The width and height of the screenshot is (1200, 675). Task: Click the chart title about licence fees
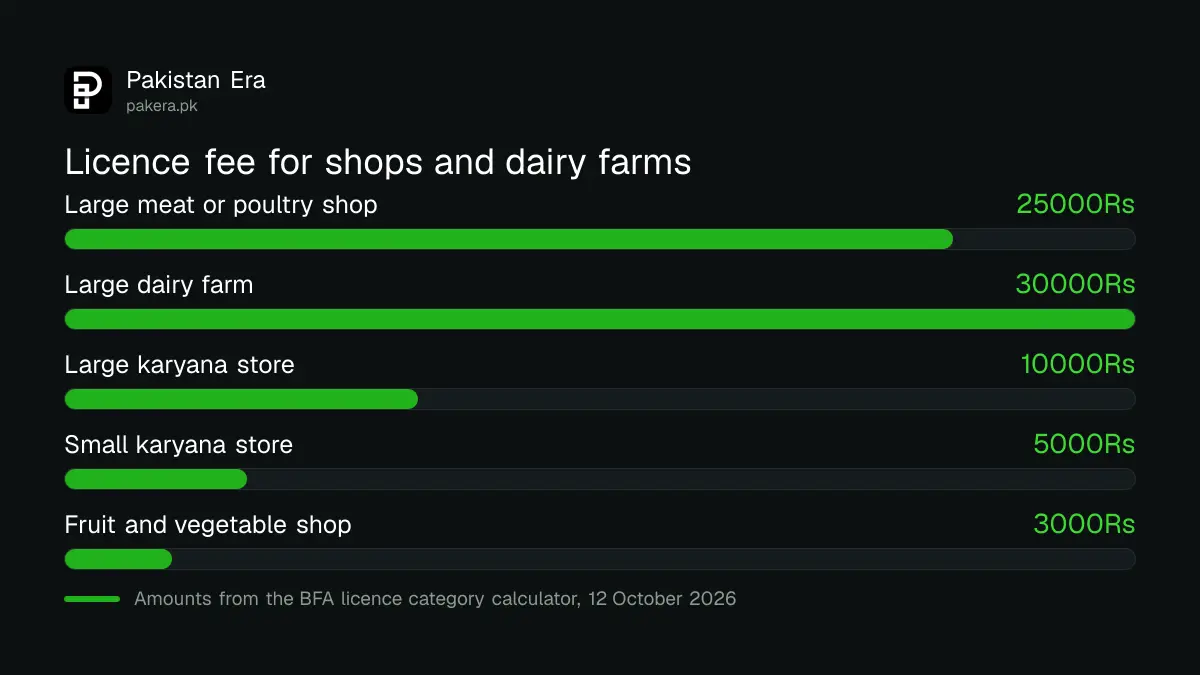pos(378,162)
